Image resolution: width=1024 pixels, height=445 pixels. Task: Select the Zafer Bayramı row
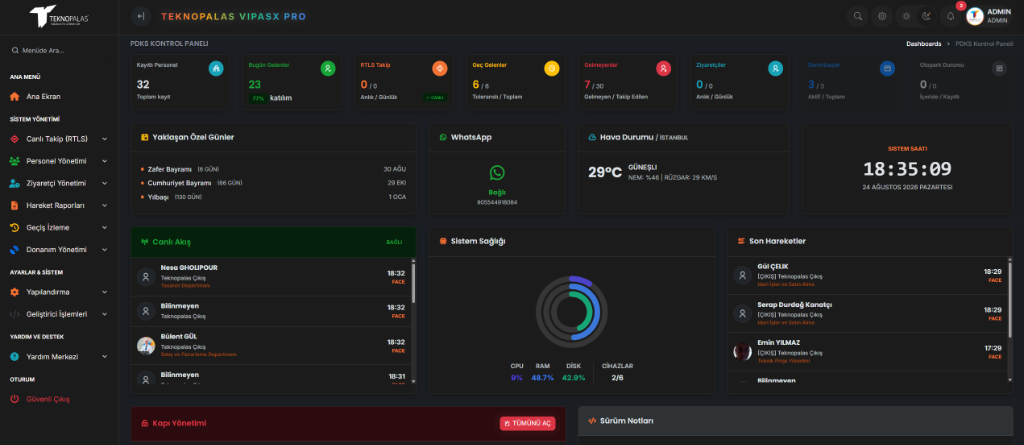(273, 169)
